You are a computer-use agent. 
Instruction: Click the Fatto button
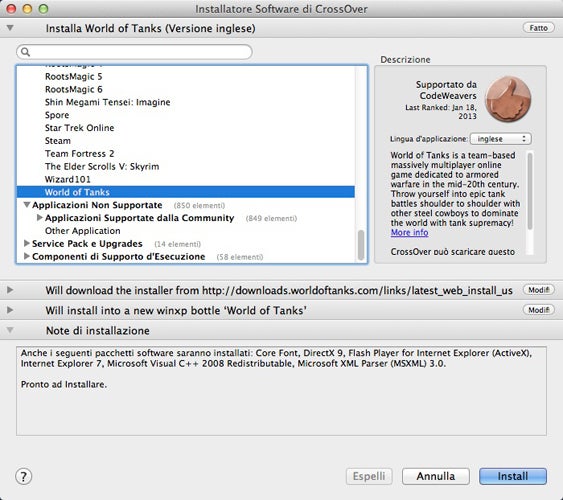[x=538, y=28]
